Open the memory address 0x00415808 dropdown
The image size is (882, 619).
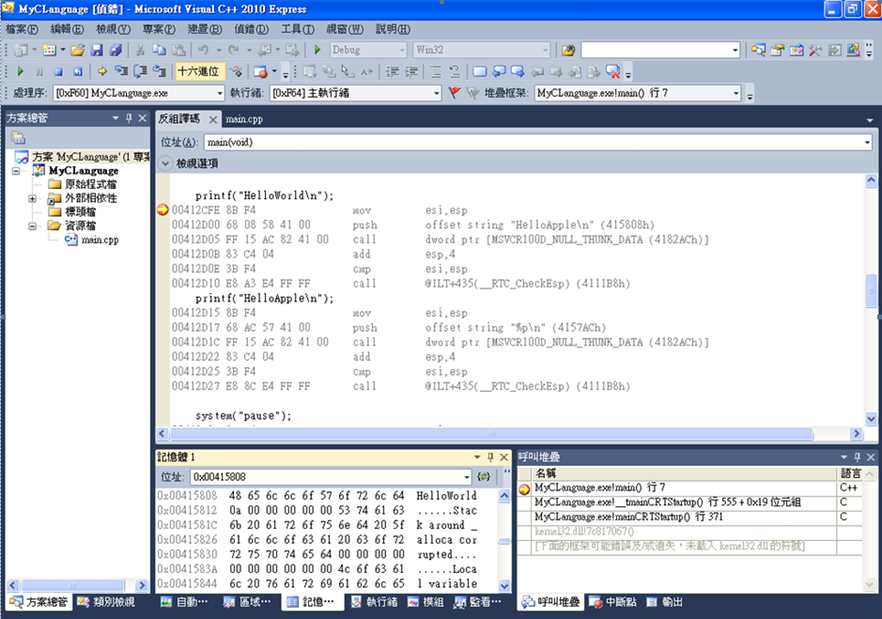coord(466,477)
